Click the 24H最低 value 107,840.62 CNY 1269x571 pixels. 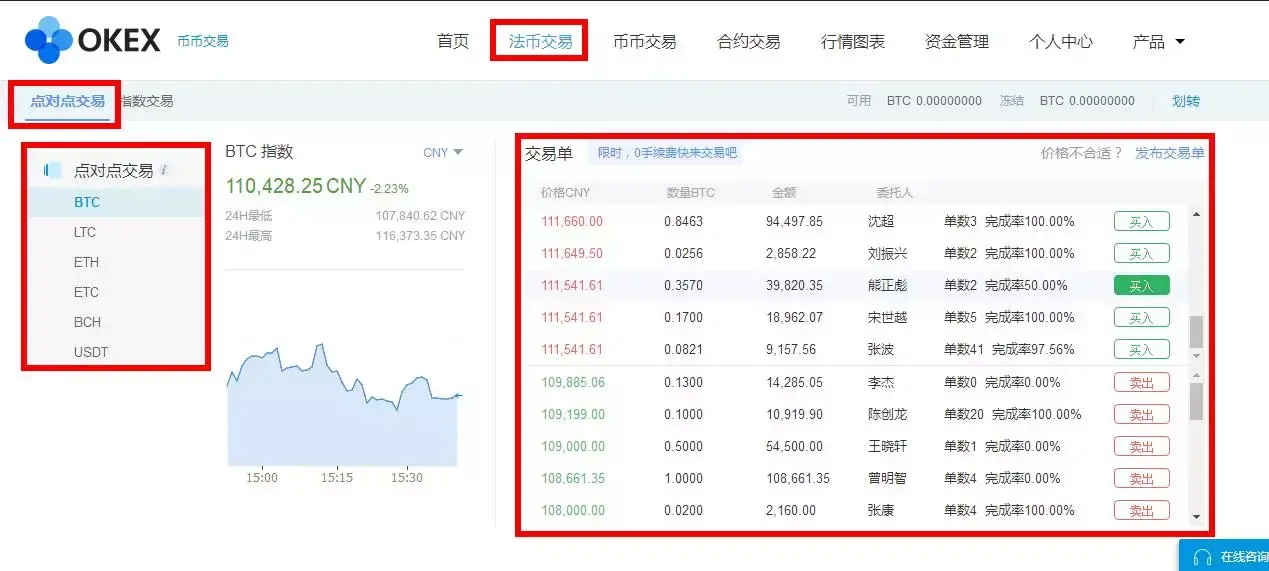pos(420,216)
